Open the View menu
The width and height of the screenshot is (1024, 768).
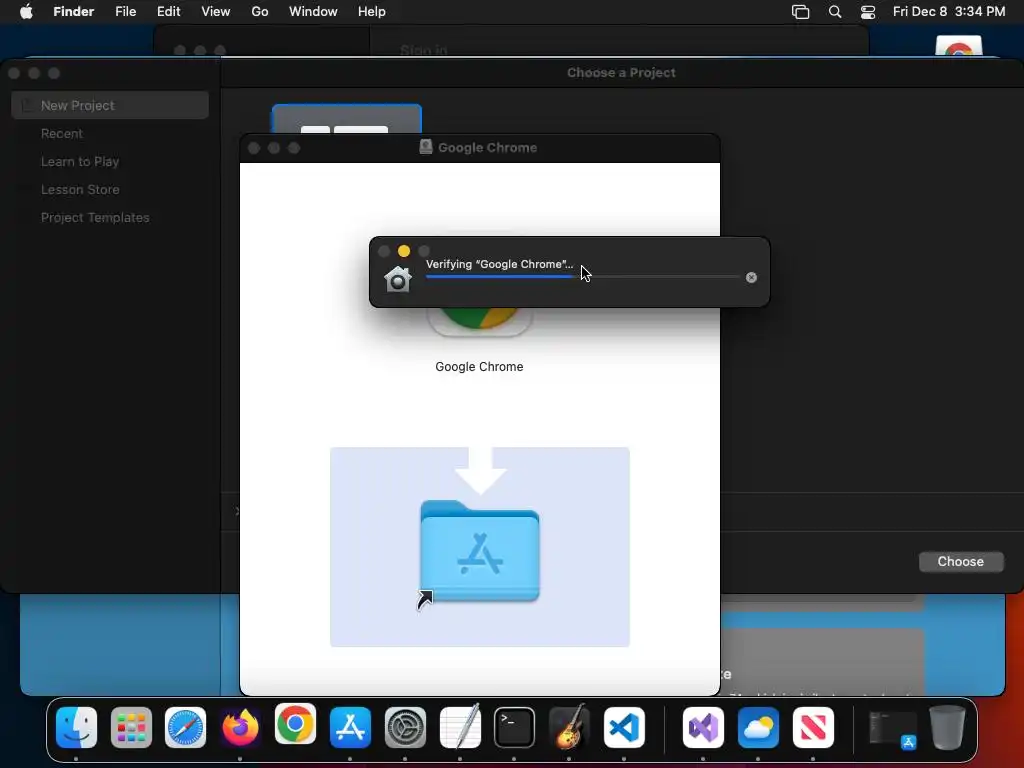click(216, 12)
